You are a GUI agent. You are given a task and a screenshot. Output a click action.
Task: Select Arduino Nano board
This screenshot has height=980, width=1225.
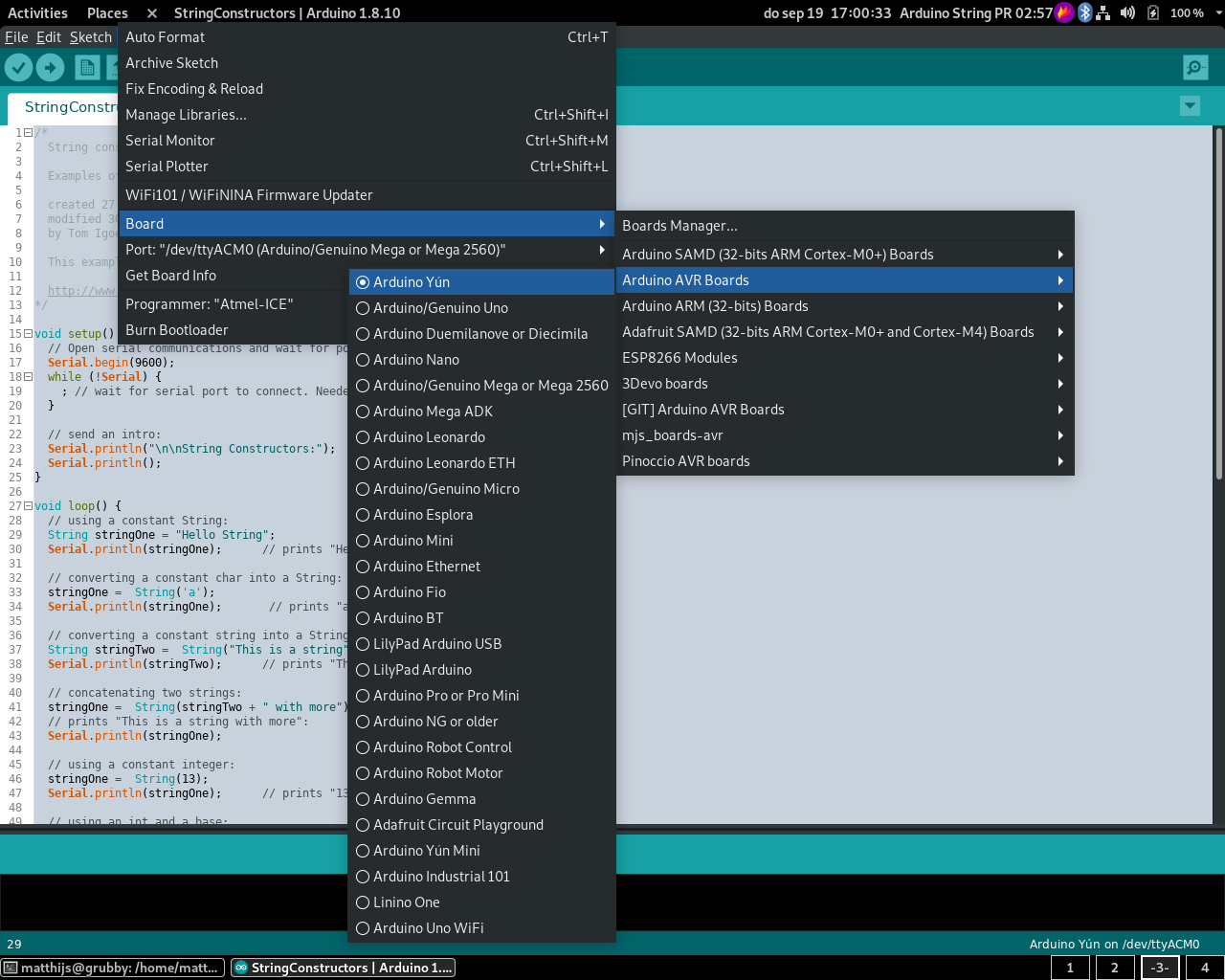click(x=481, y=360)
